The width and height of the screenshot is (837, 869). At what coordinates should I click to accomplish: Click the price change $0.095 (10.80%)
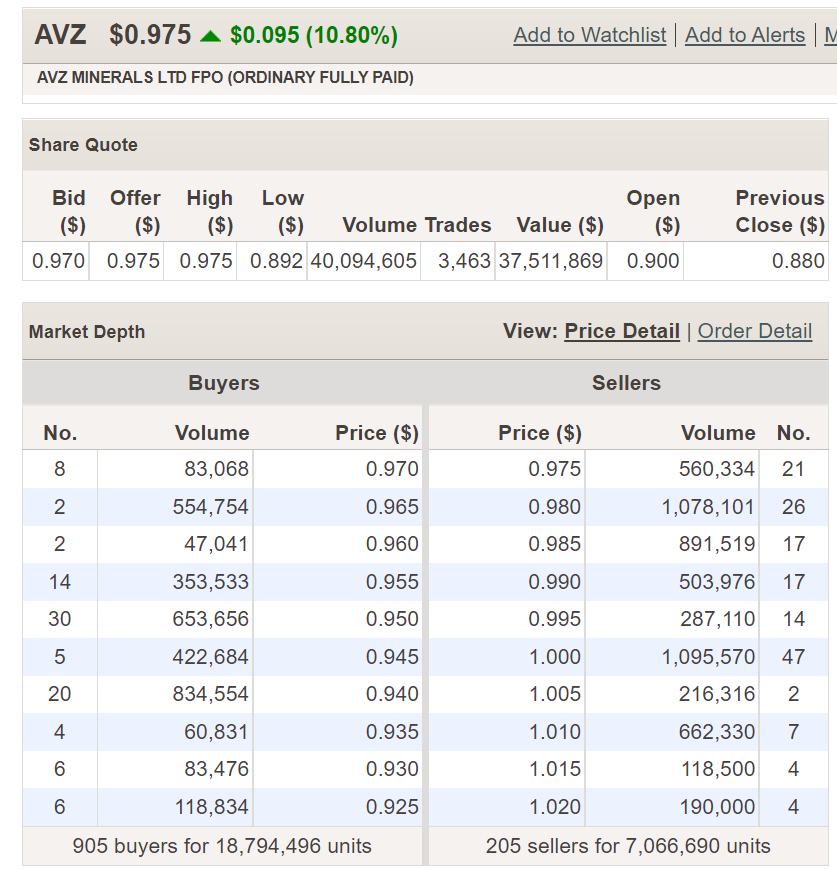pos(314,35)
